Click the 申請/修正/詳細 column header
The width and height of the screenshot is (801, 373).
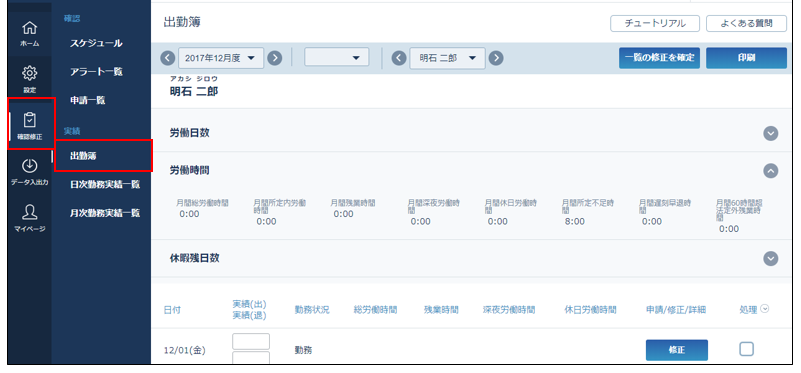coord(676,310)
